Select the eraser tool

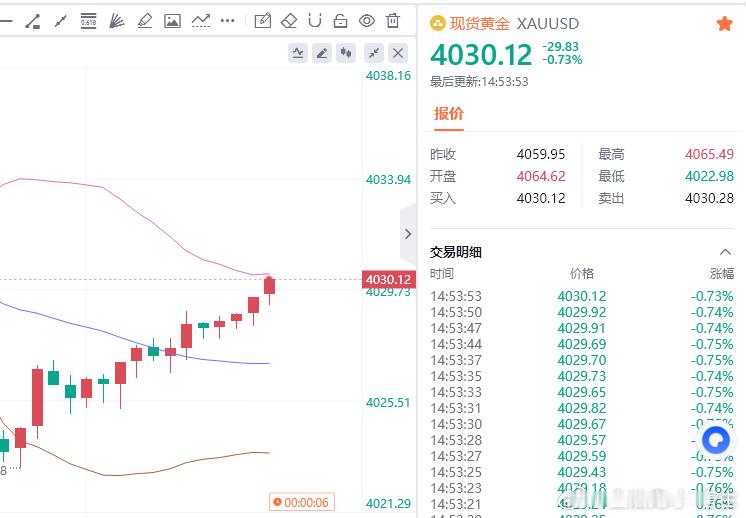(289, 21)
